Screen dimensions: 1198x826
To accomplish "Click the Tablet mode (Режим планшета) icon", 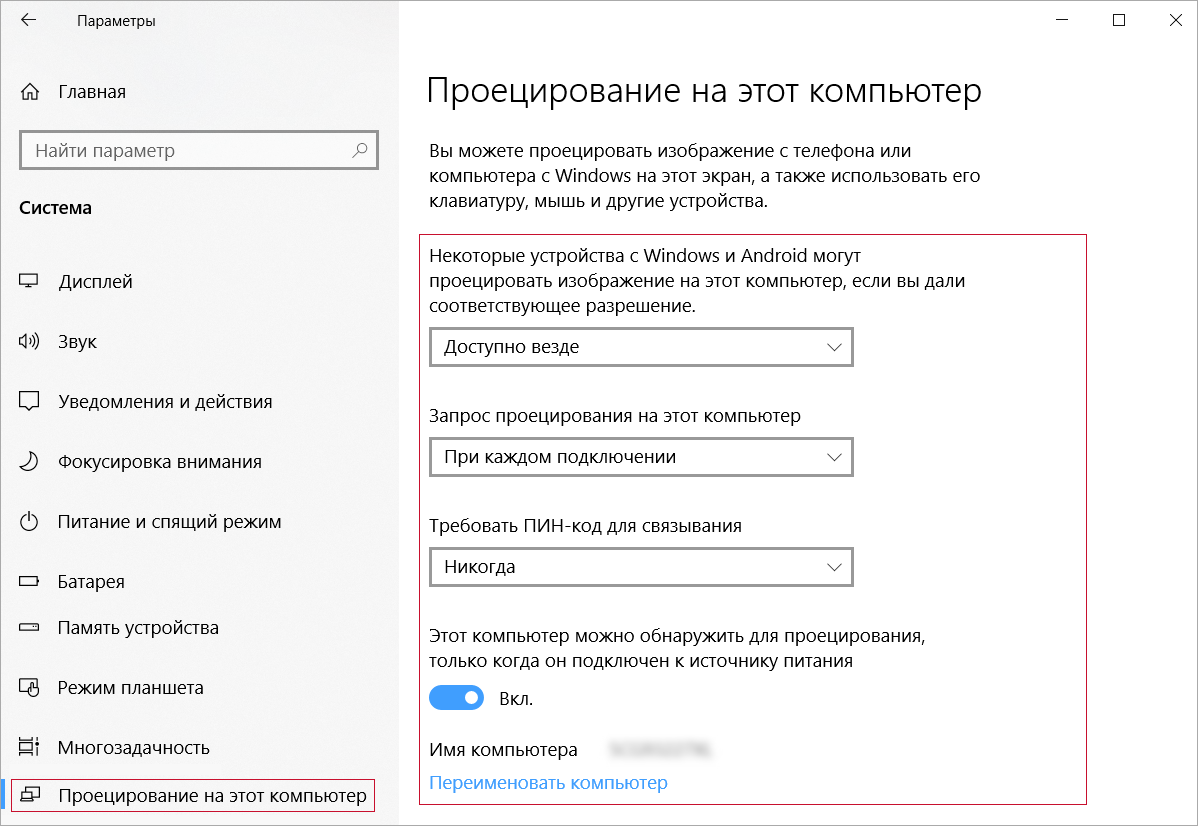I will (x=29, y=688).
